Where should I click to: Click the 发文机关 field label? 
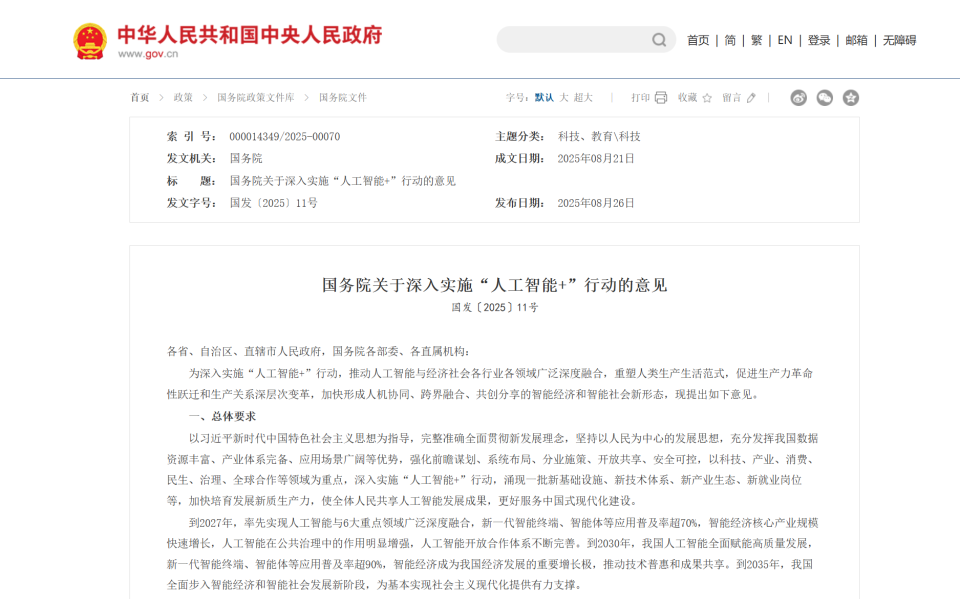pos(192,159)
